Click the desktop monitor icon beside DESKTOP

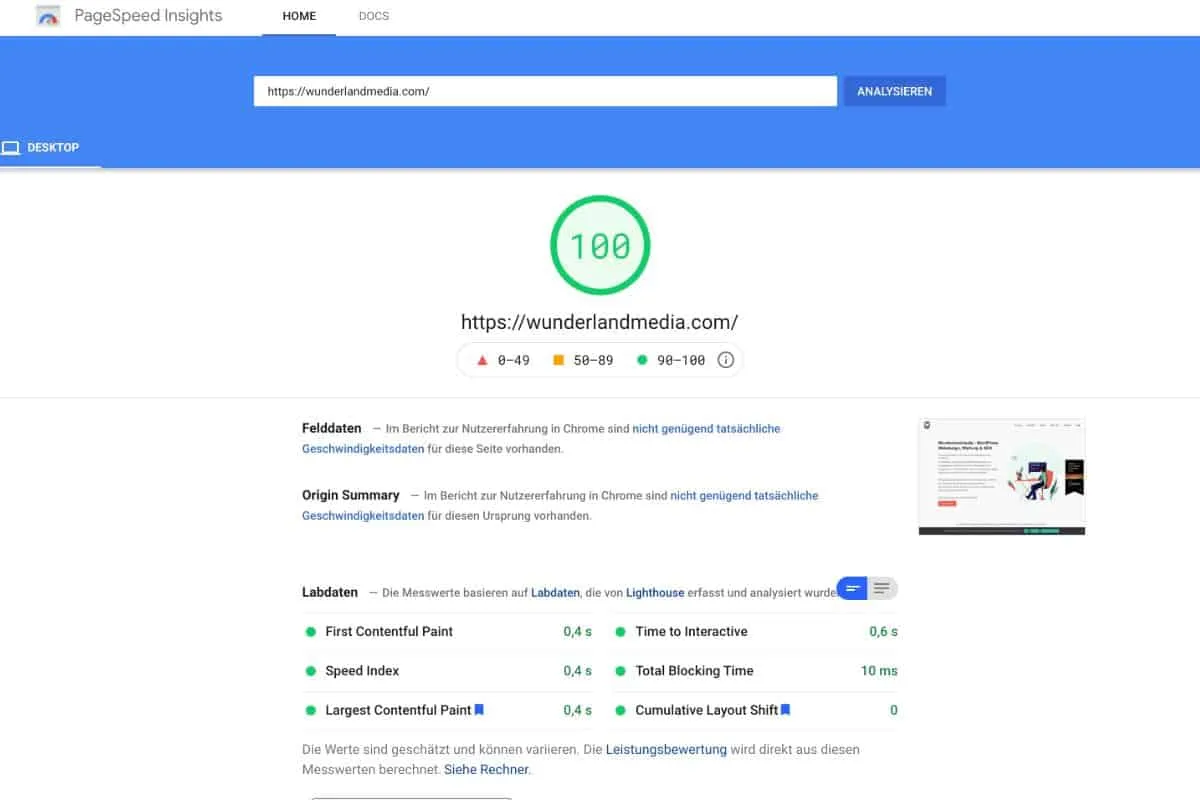11,147
